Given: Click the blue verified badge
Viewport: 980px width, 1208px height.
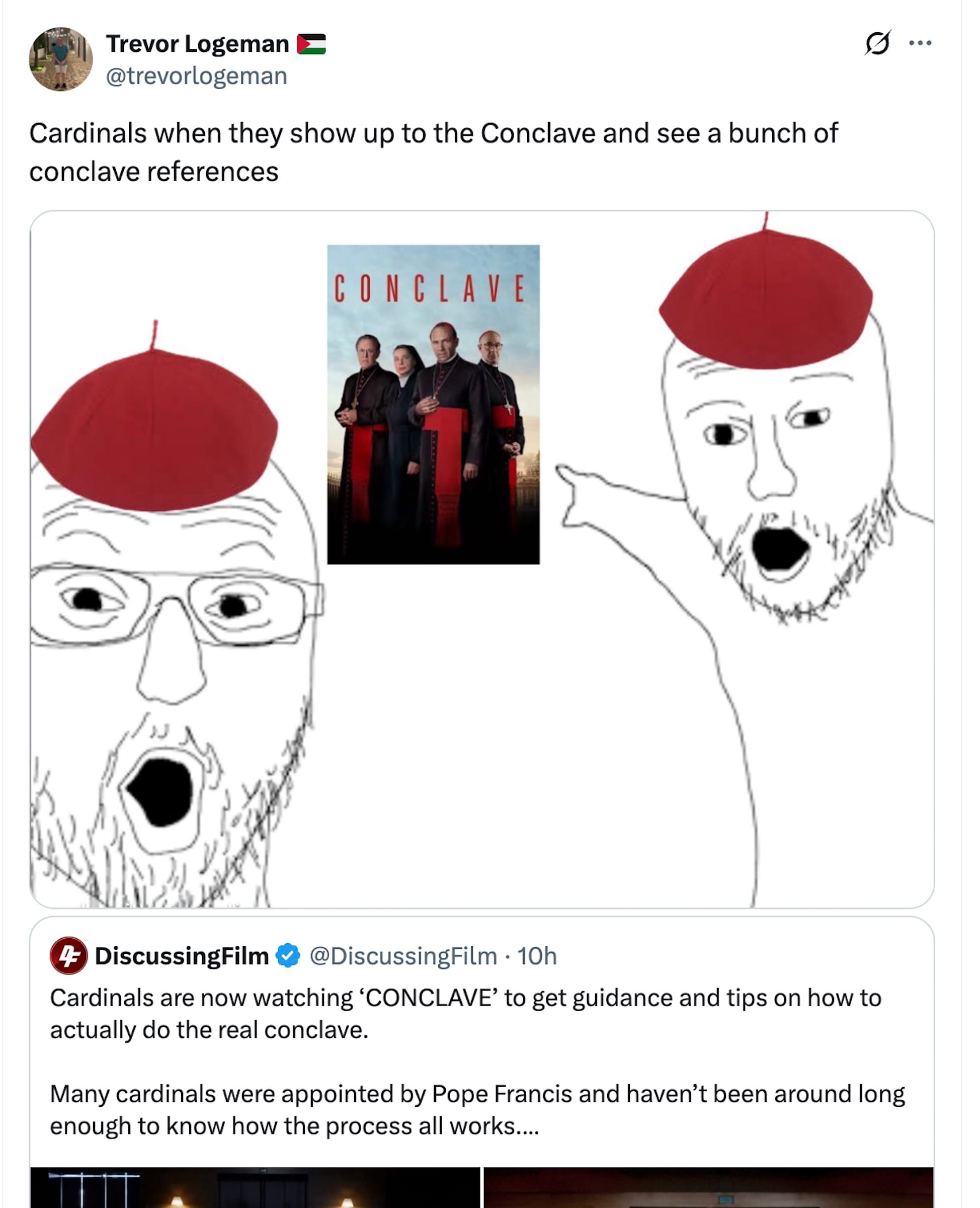Looking at the screenshot, I should 288,955.
